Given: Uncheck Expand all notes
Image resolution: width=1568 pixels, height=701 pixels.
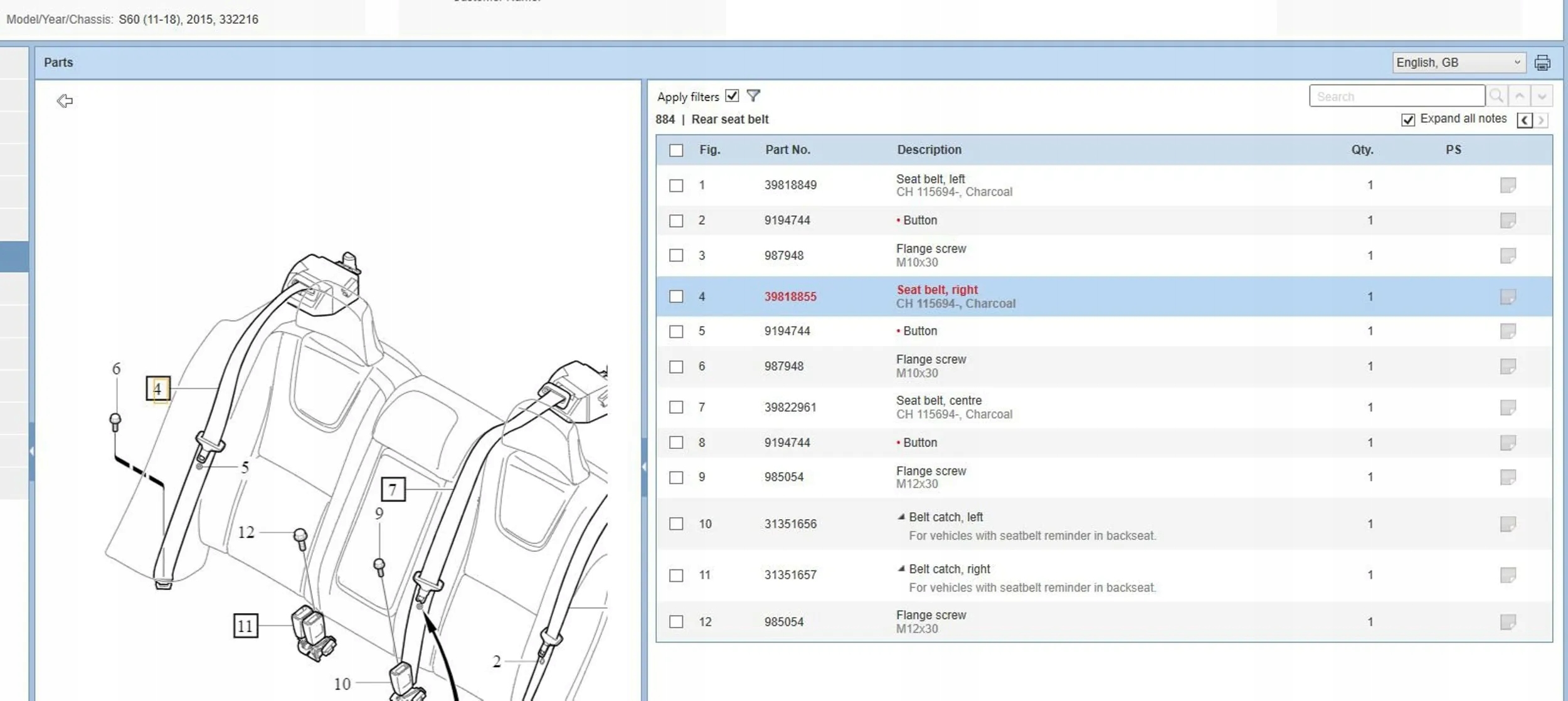Looking at the screenshot, I should click(1408, 120).
